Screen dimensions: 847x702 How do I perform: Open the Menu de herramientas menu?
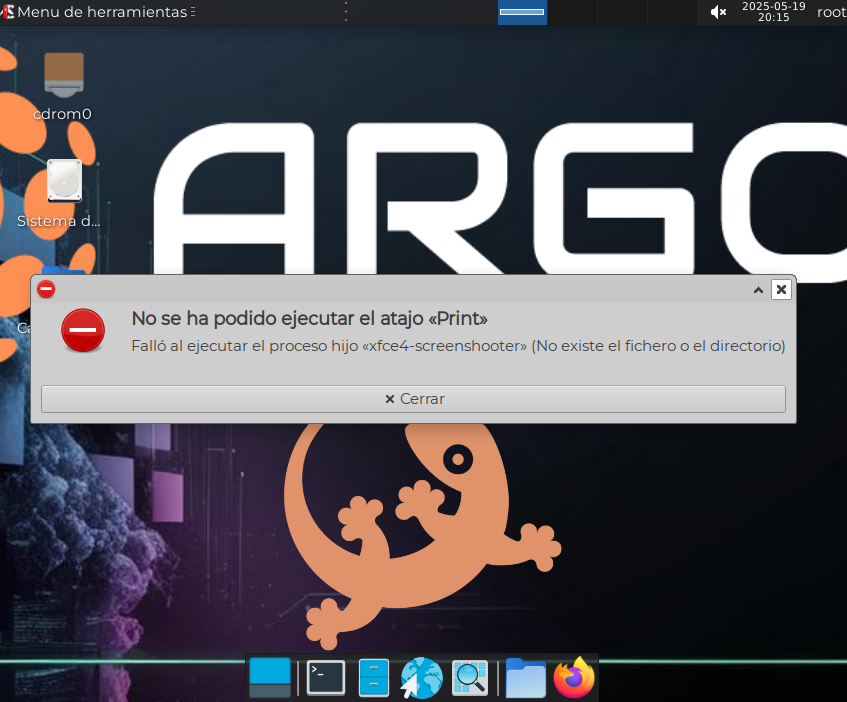point(100,12)
